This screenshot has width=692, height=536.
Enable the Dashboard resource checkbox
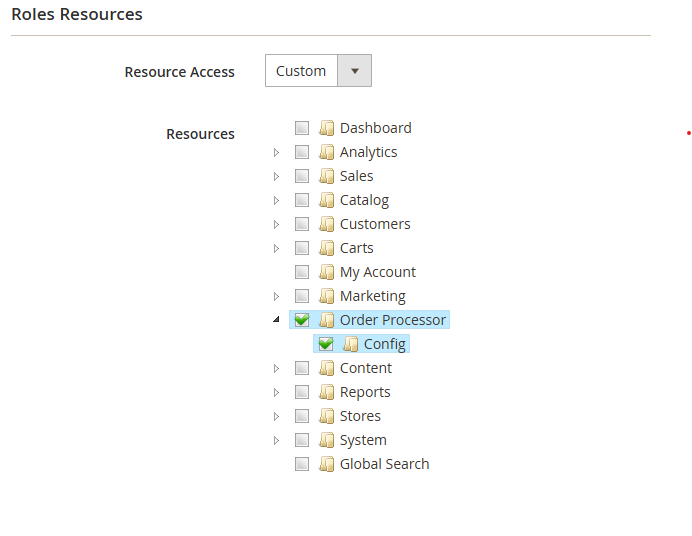tap(302, 128)
